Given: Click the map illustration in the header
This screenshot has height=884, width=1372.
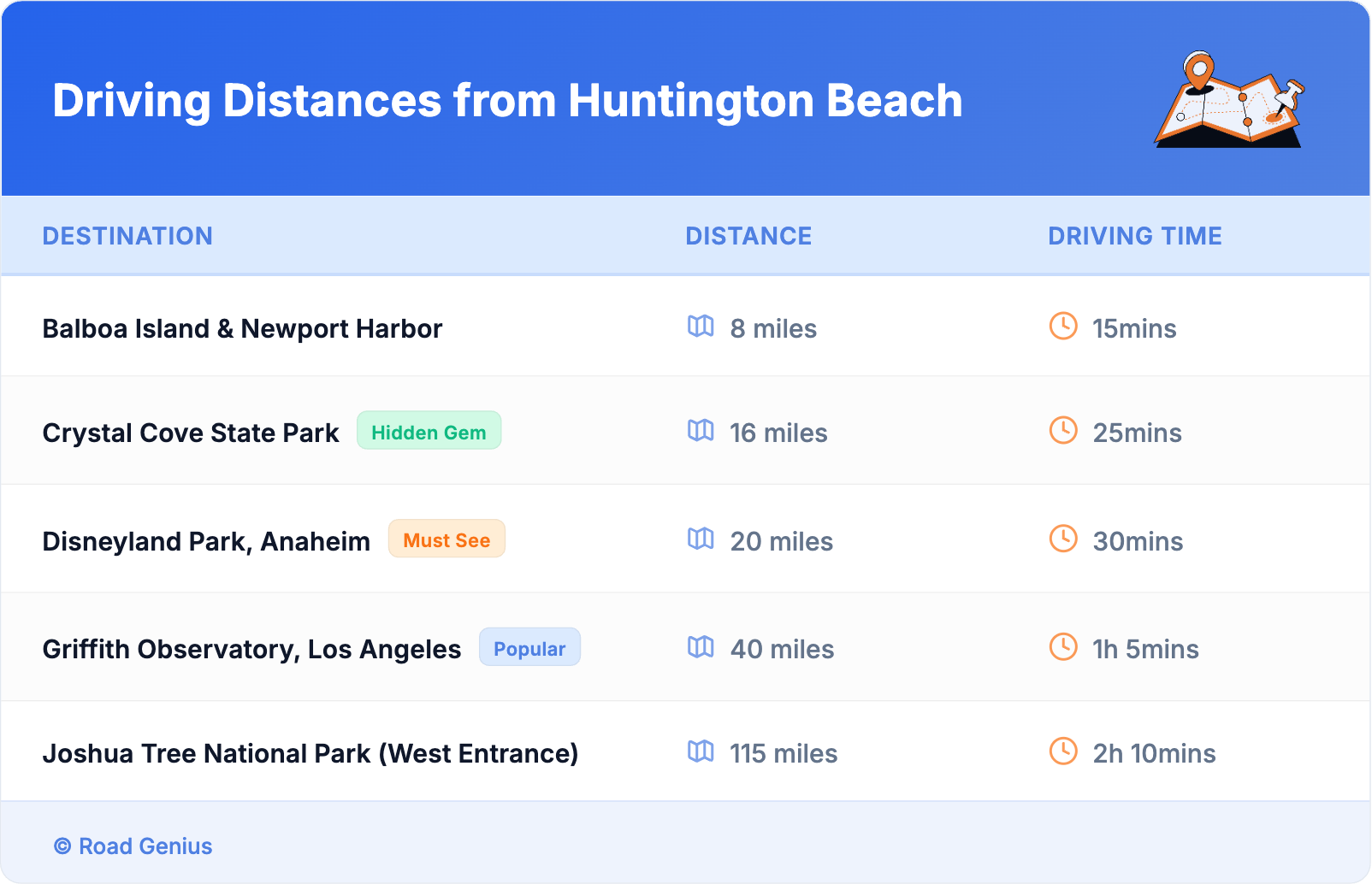Looking at the screenshot, I should (x=1229, y=100).
